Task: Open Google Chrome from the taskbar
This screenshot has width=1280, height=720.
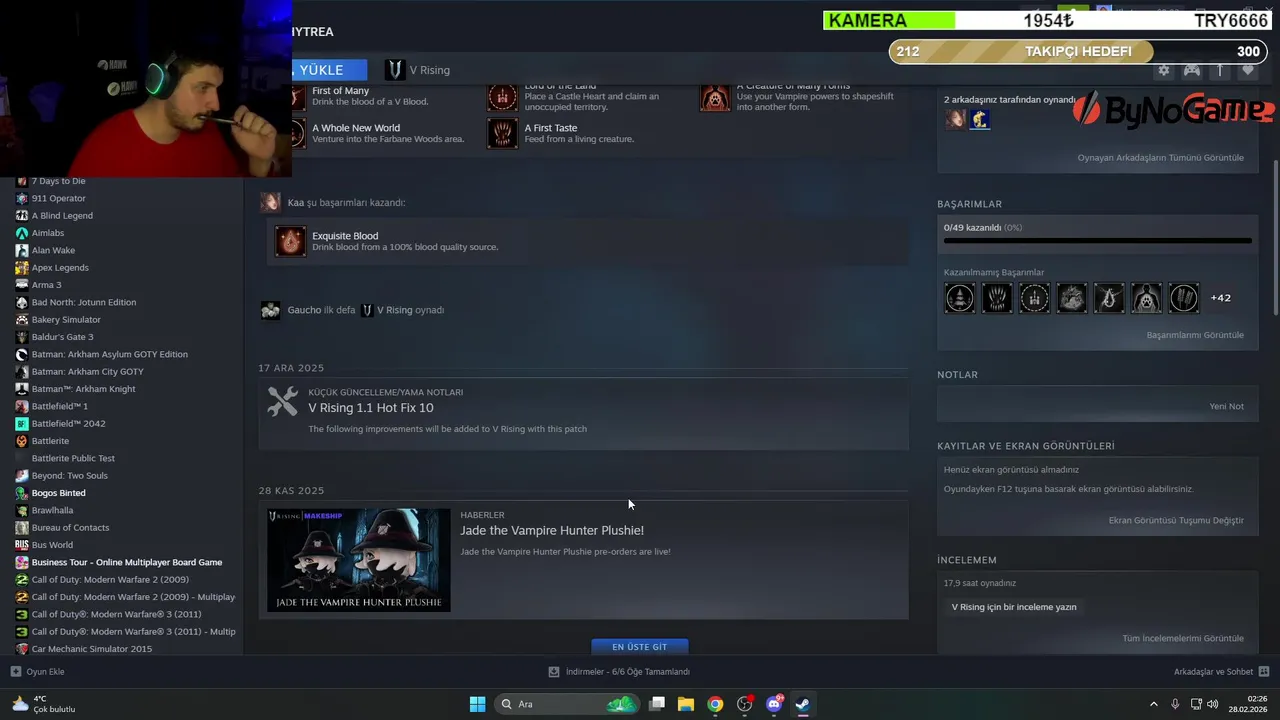Action: point(715,704)
